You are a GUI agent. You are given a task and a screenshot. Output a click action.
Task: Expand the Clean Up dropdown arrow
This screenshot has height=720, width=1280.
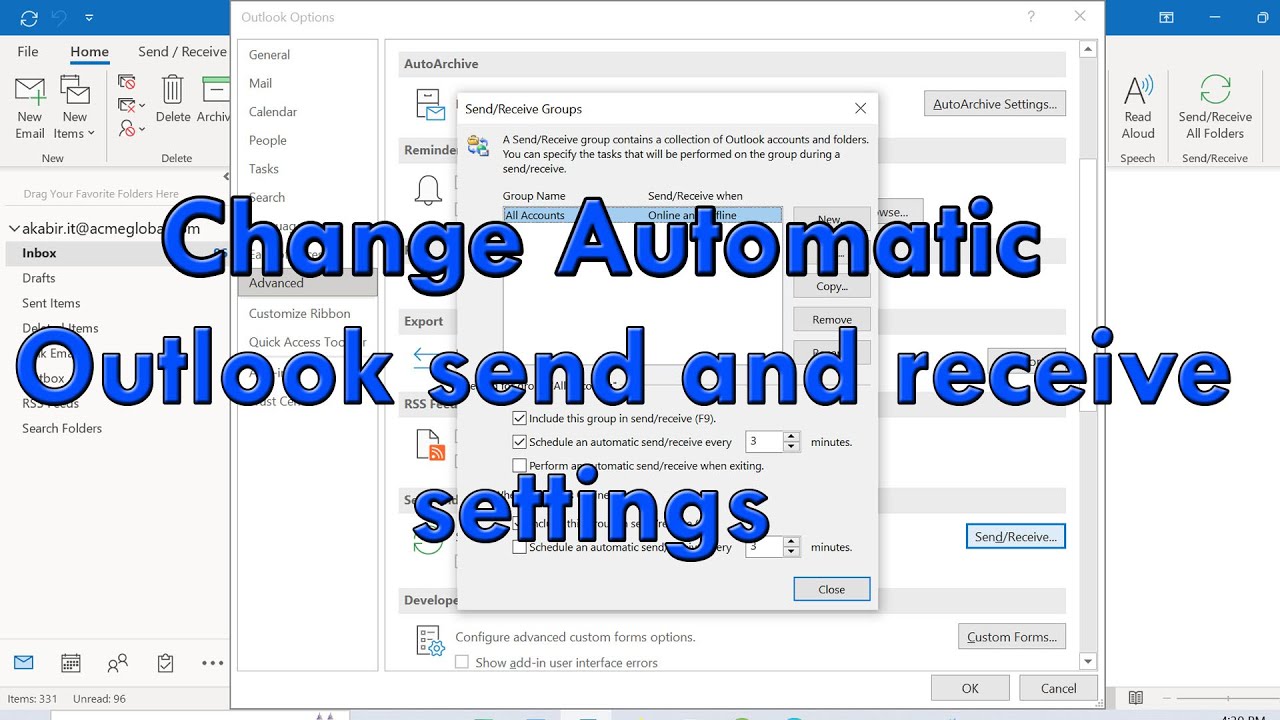(142, 105)
